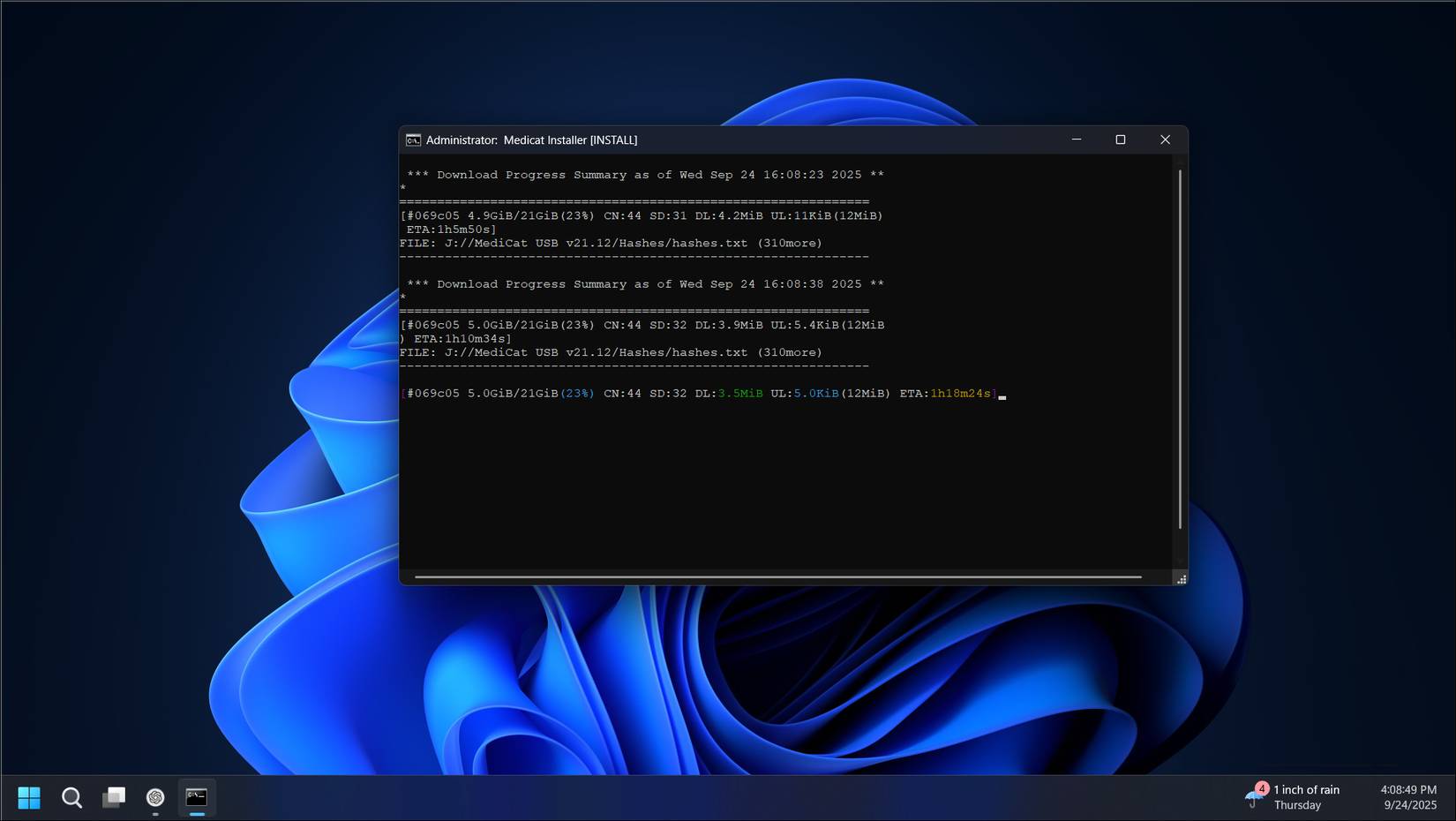Image resolution: width=1456 pixels, height=821 pixels.
Task: Click the 16:08:23 progress summary header
Action: click(x=645, y=175)
